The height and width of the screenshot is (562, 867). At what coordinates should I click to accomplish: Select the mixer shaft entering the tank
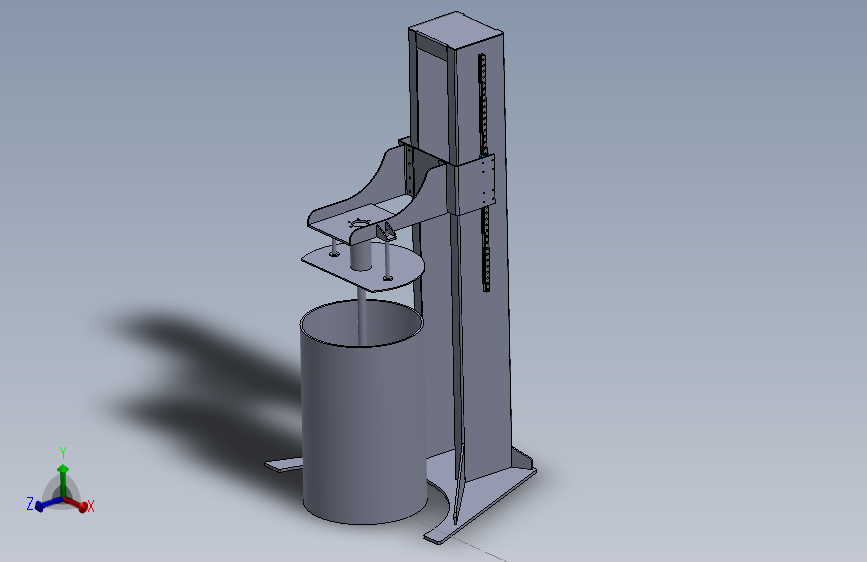pyautogui.click(x=362, y=316)
